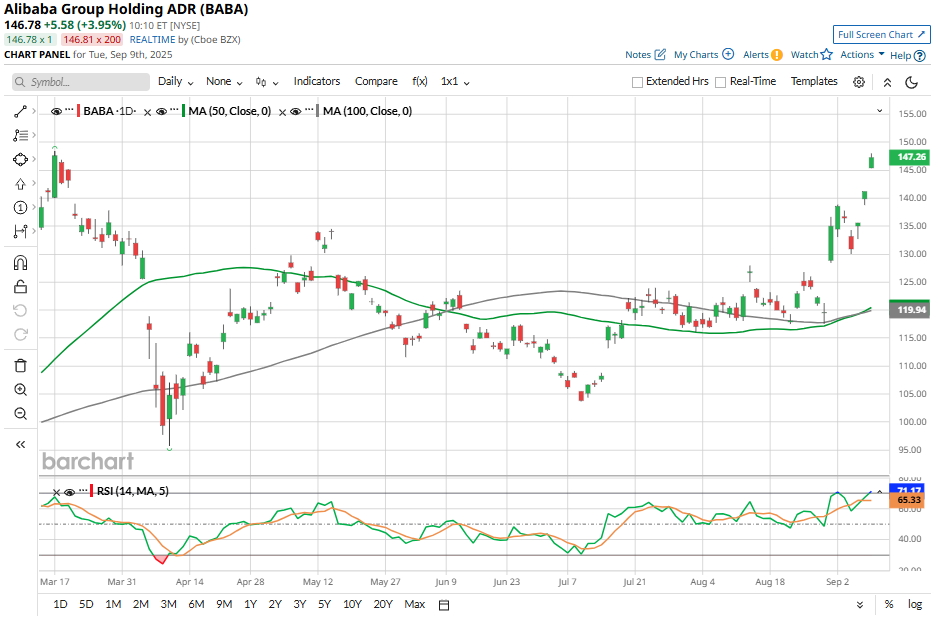Enable the Real-Time checkbox
Viewport: 941px width, 622px height.
pos(721,82)
